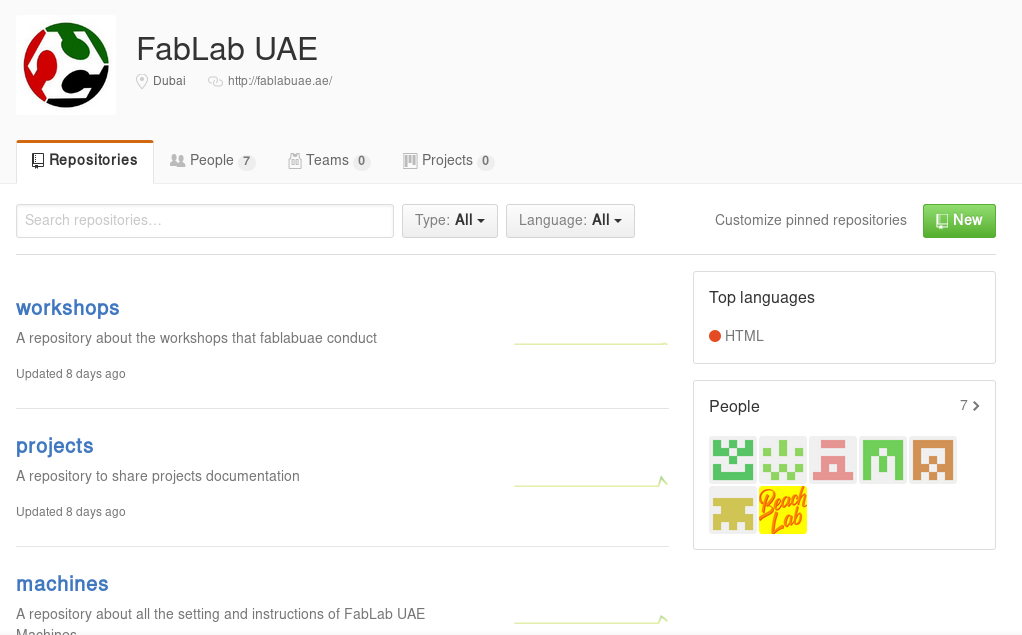Screen dimensions: 1022x635
Task: Switch to the People tab
Action: [x=212, y=160]
